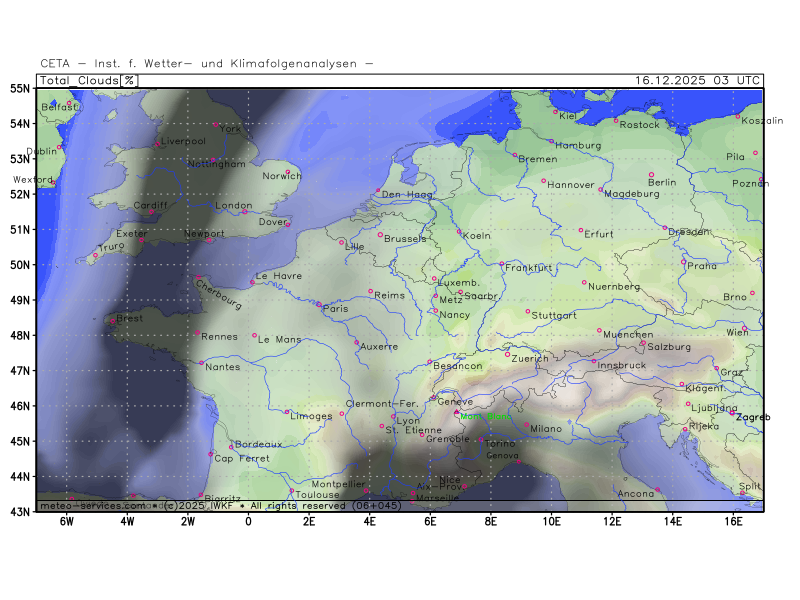Select the Brest city marker
This screenshot has height=600, width=800.
(x=111, y=321)
